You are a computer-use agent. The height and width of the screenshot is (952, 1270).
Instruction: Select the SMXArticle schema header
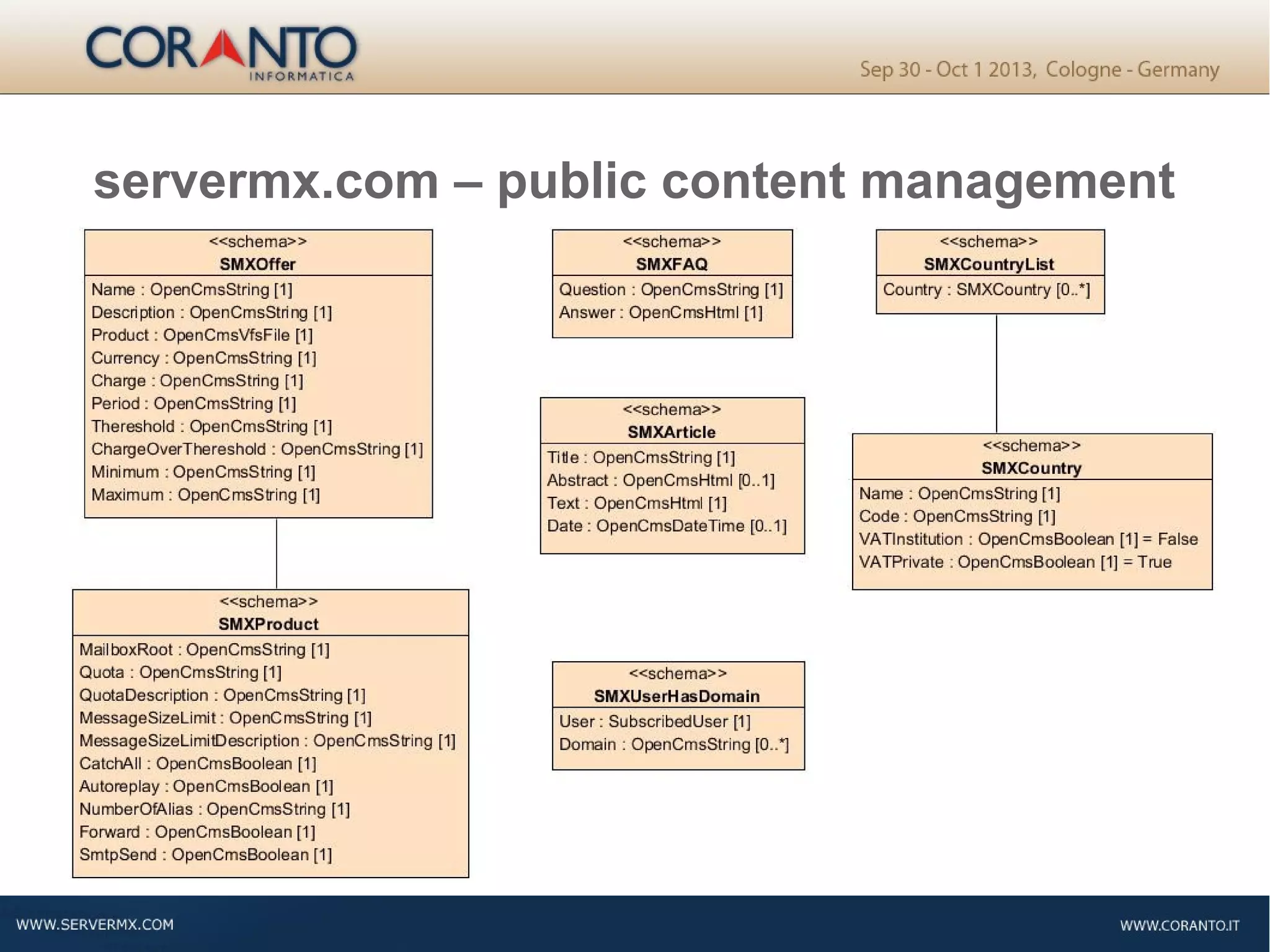click(672, 420)
